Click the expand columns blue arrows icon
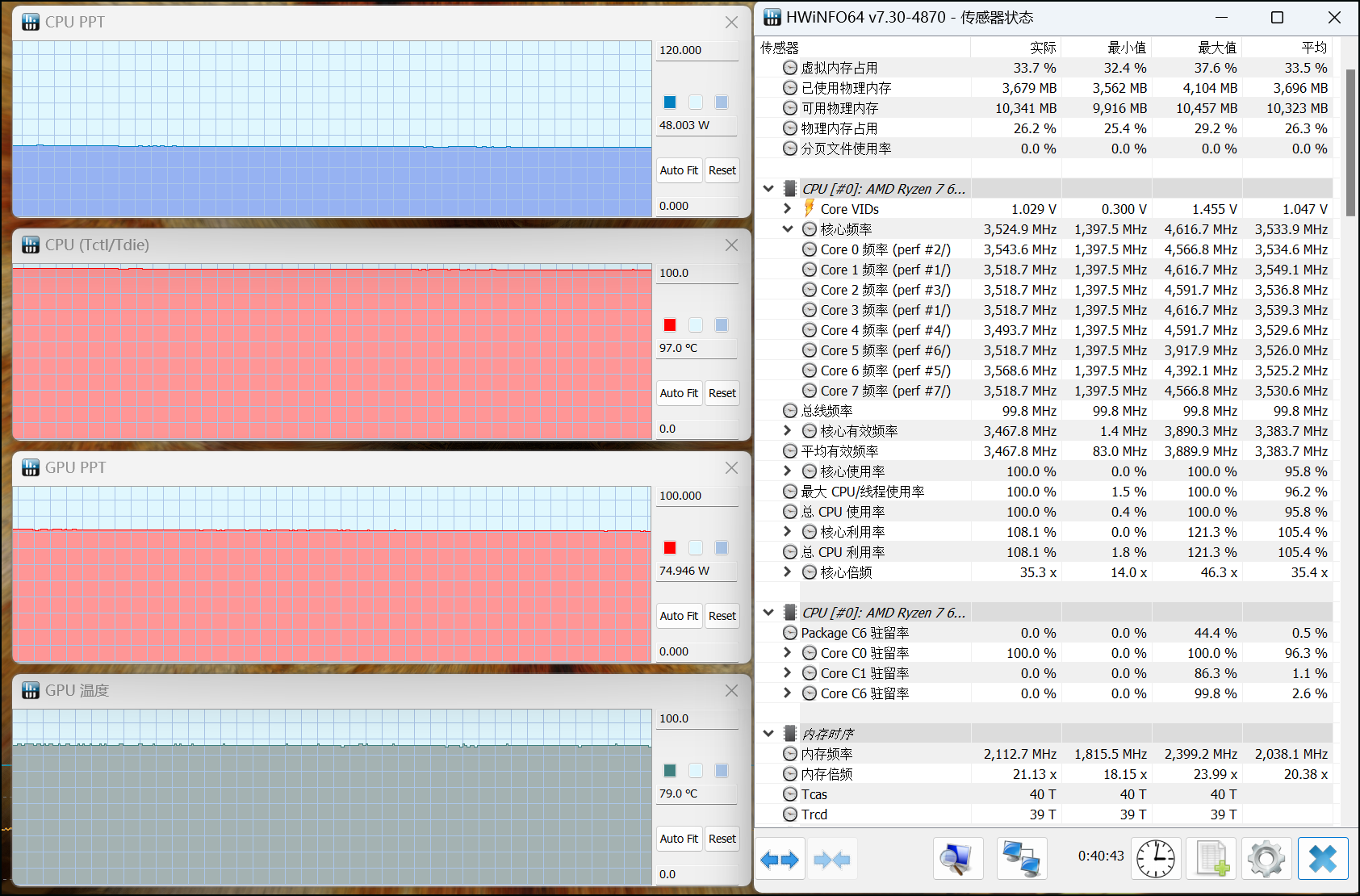 click(x=780, y=860)
